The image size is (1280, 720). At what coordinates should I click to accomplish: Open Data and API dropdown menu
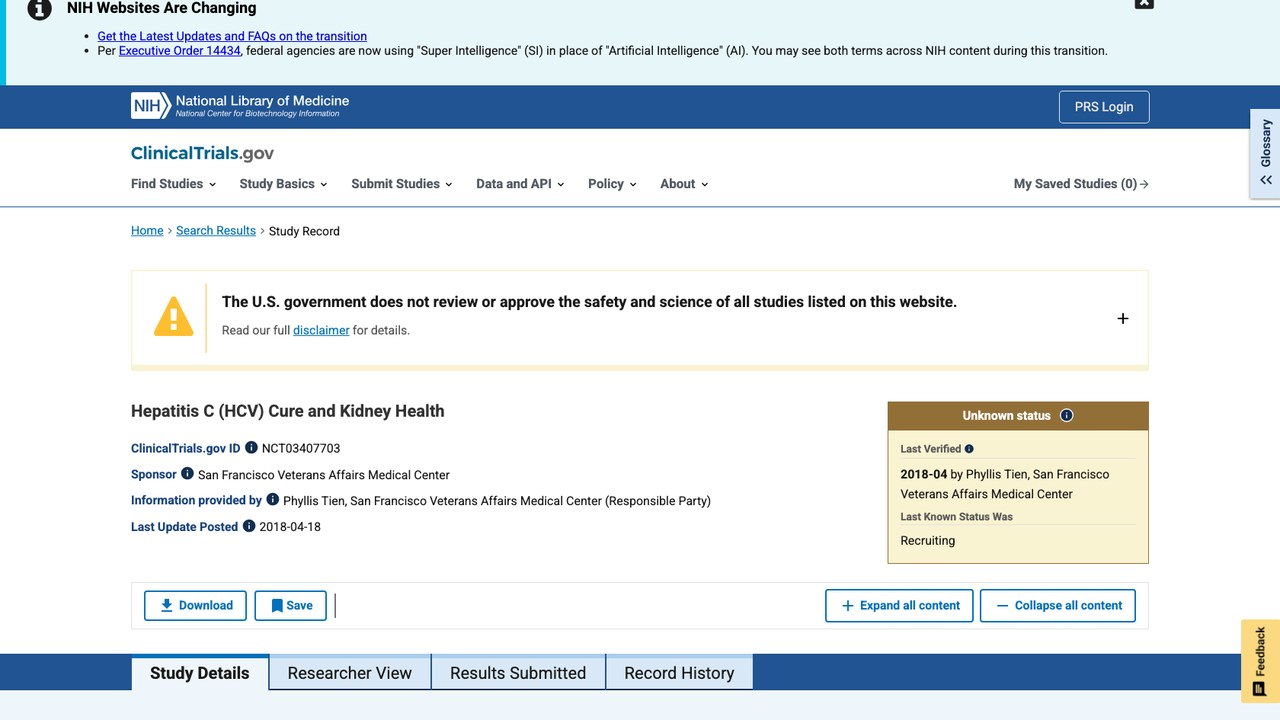tap(520, 184)
